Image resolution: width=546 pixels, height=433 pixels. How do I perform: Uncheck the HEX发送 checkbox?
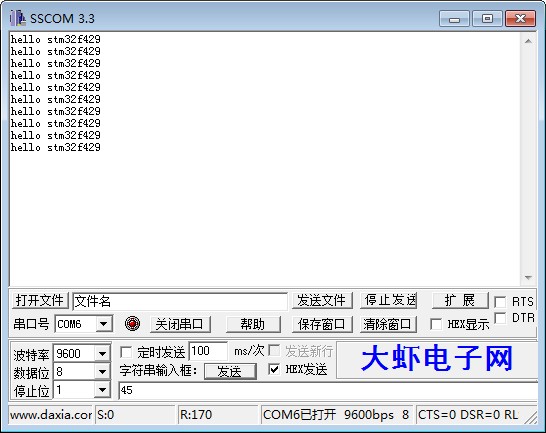coord(274,369)
